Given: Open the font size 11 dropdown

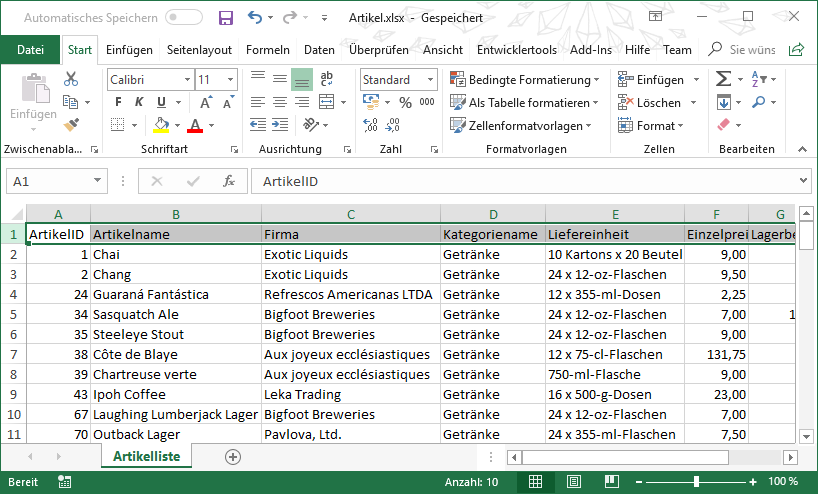Looking at the screenshot, I should pyautogui.click(x=230, y=80).
